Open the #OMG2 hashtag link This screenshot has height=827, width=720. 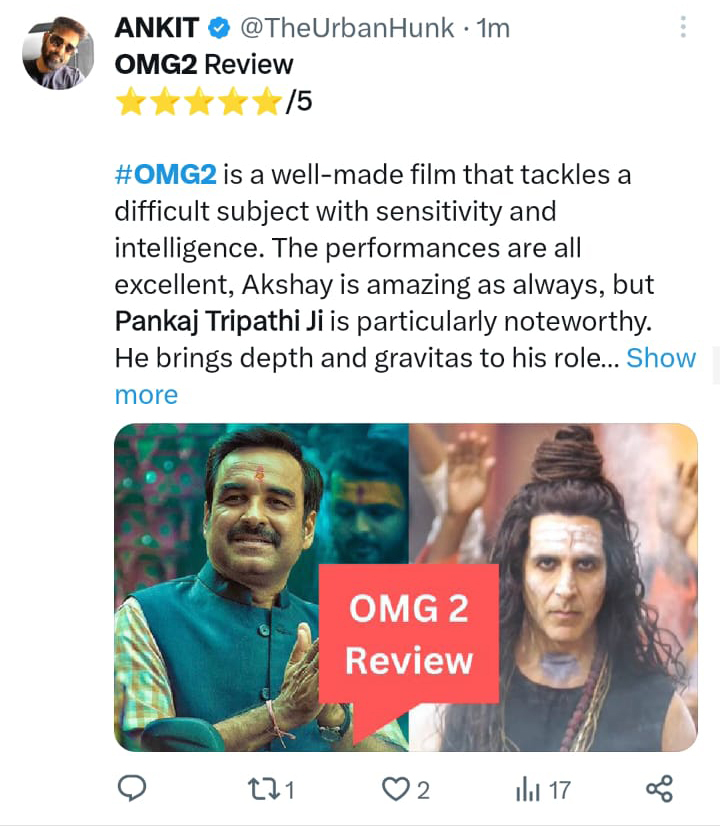pos(166,174)
